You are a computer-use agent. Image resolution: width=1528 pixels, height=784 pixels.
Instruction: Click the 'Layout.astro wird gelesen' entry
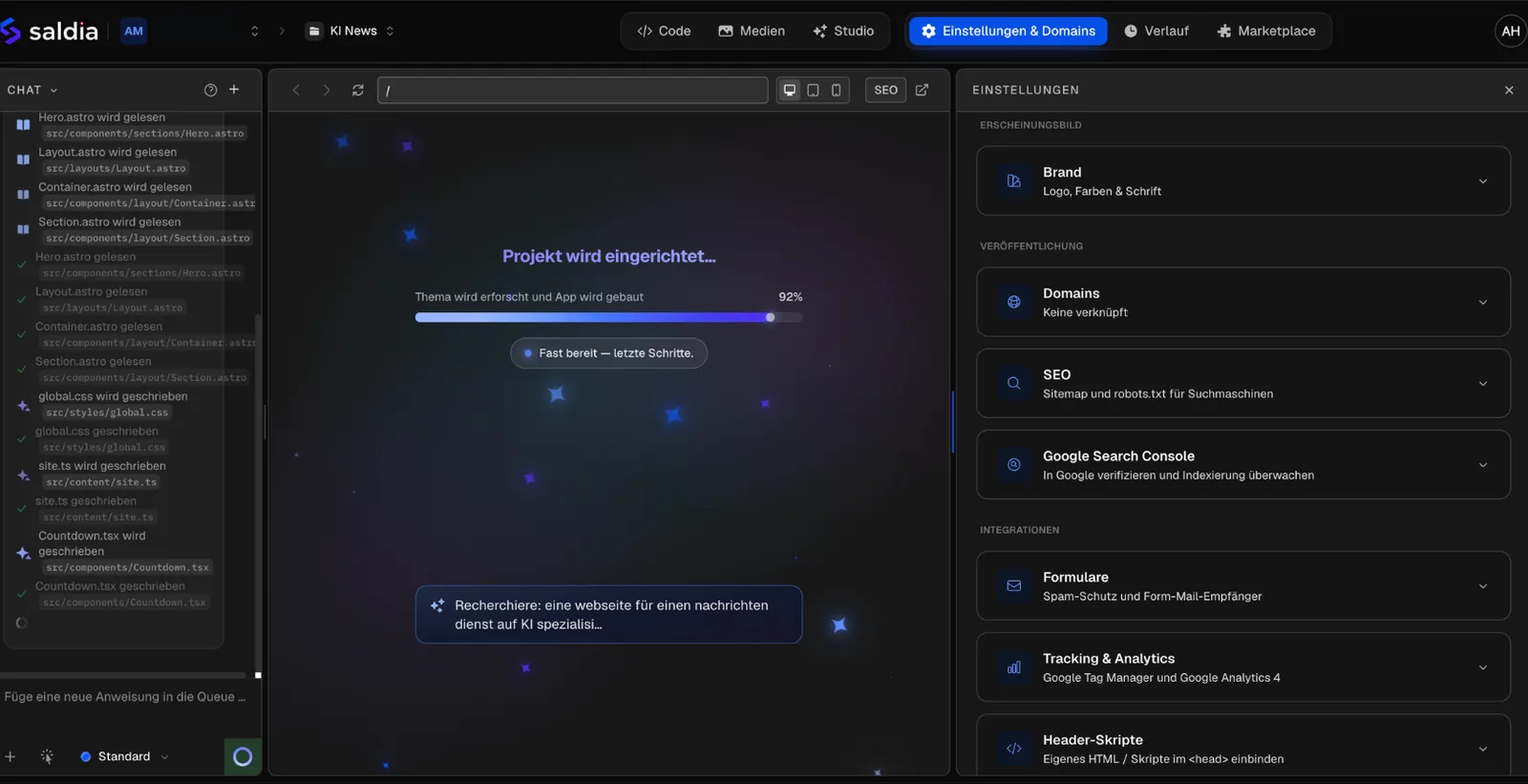(x=108, y=152)
